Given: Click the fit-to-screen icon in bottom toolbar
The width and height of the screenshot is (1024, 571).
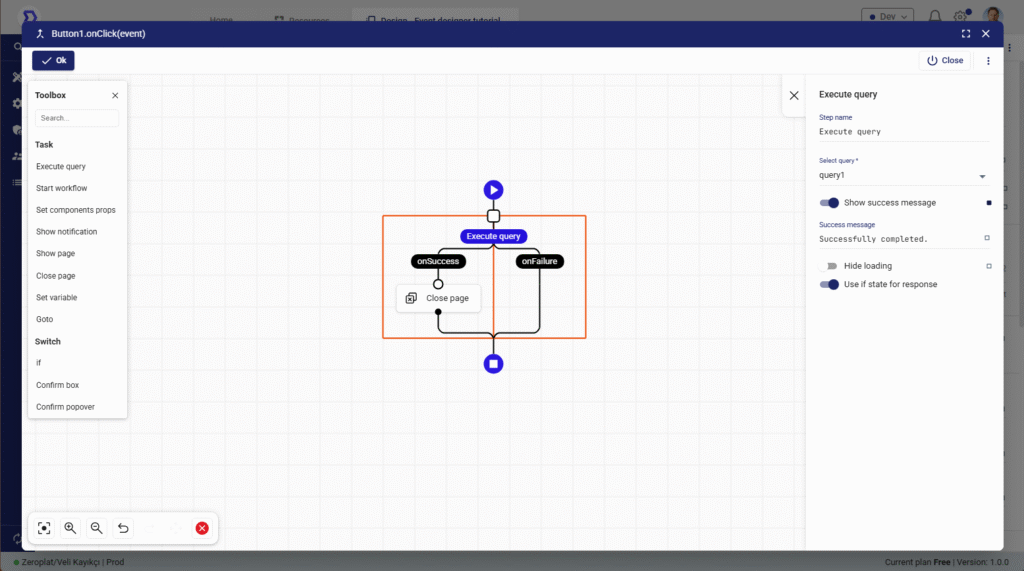Looking at the screenshot, I should pos(44,528).
